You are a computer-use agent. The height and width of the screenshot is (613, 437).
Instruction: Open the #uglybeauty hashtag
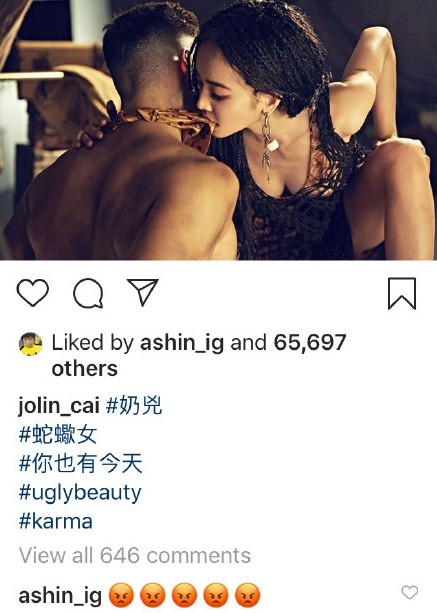tap(80, 493)
